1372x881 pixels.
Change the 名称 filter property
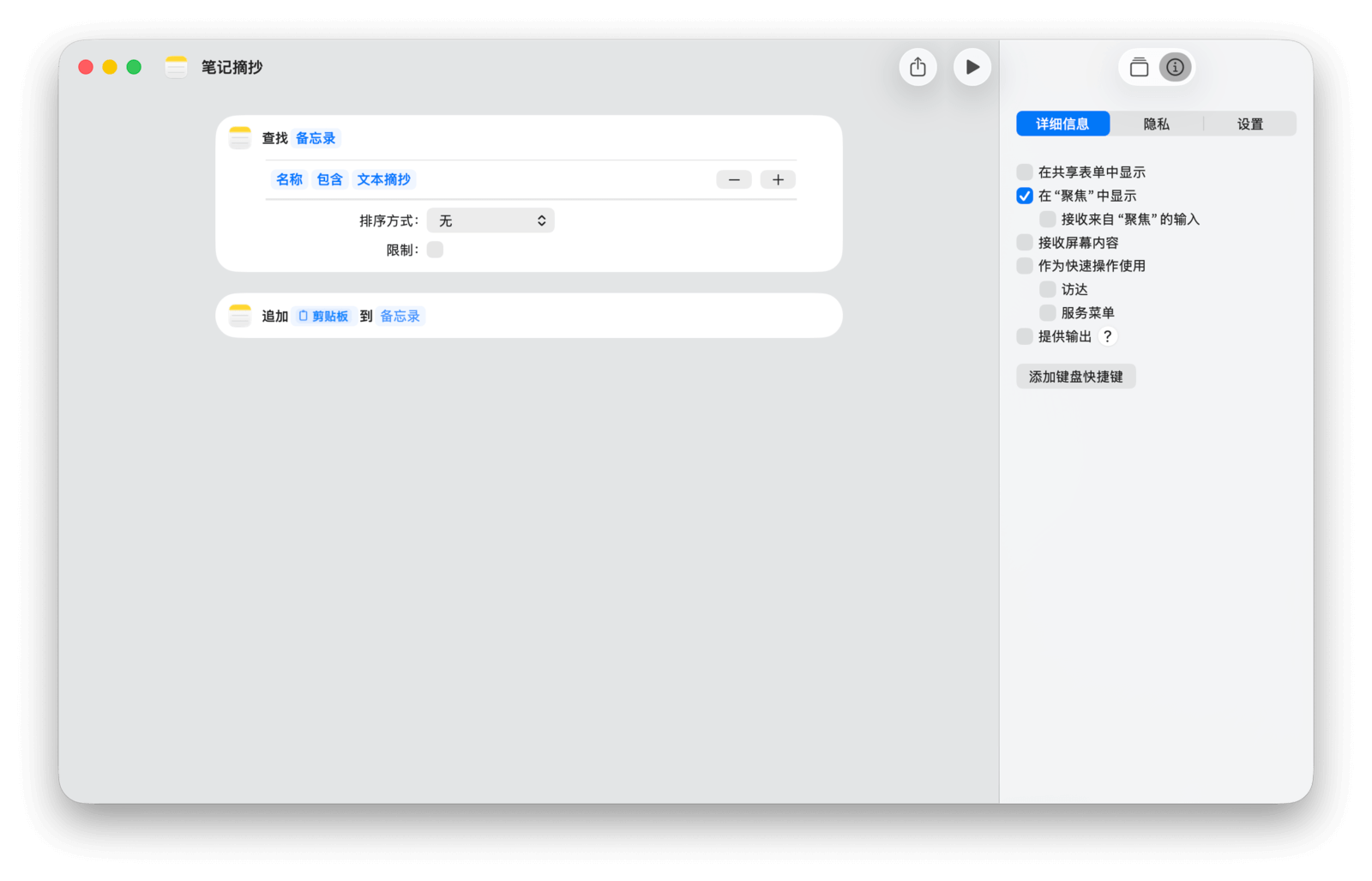pyautogui.click(x=289, y=179)
